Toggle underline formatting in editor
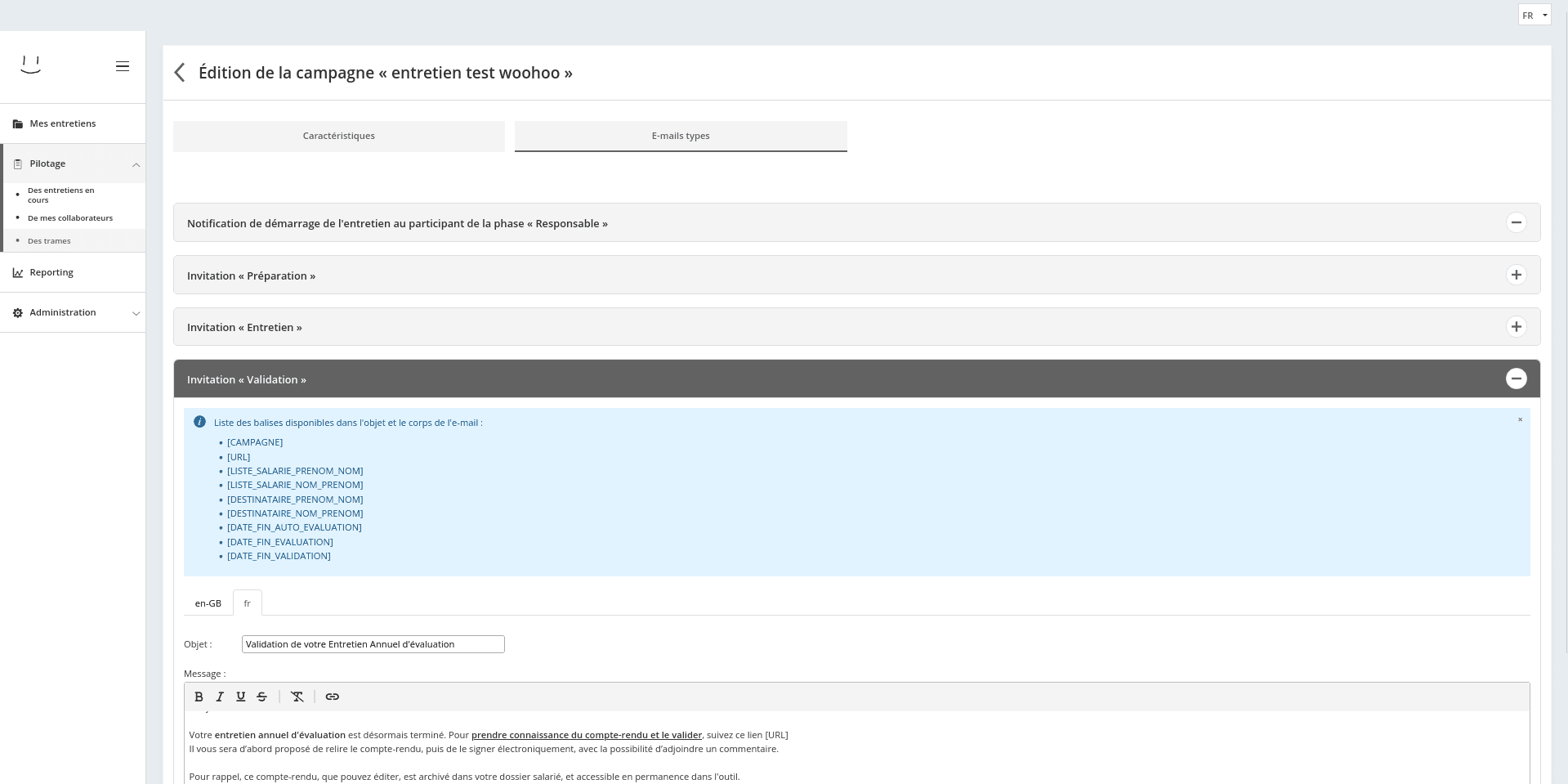This screenshot has width=1568, height=784. pyautogui.click(x=240, y=697)
